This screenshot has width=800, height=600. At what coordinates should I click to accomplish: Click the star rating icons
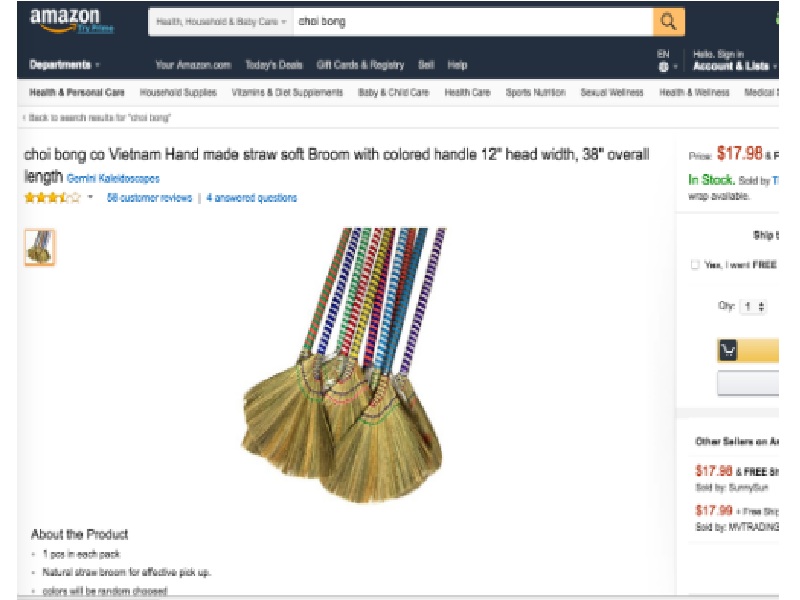53,197
